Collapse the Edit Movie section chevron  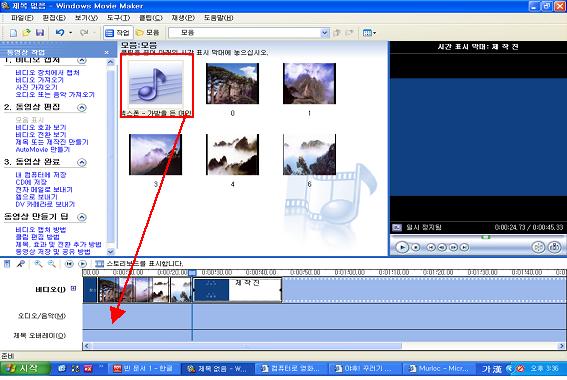(x=82, y=107)
